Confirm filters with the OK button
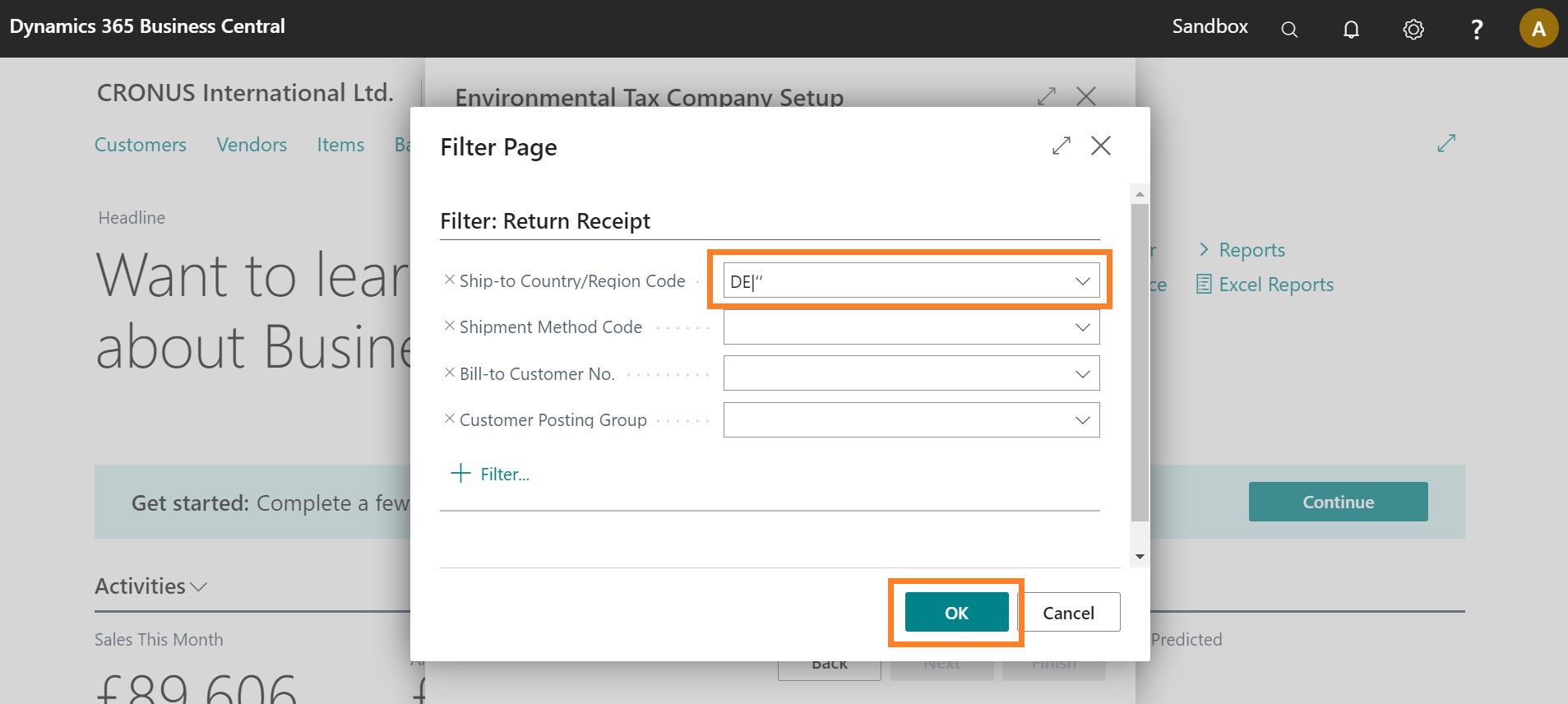Screen dimensions: 1568x704 point(956,613)
